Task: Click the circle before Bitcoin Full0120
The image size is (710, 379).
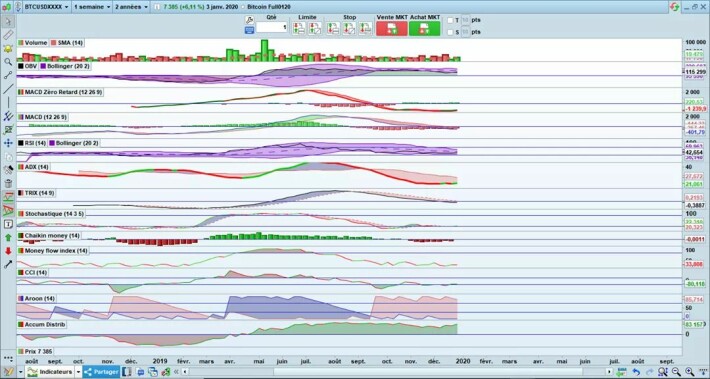Action: [x=244, y=7]
